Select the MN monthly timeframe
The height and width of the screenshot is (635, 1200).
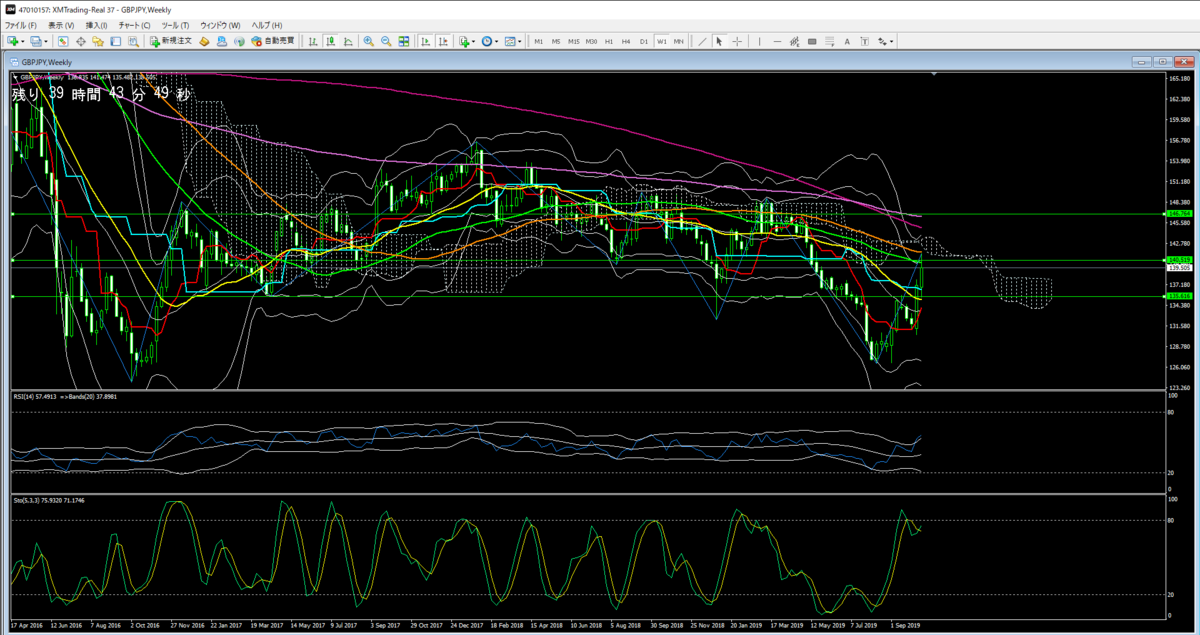coord(679,41)
